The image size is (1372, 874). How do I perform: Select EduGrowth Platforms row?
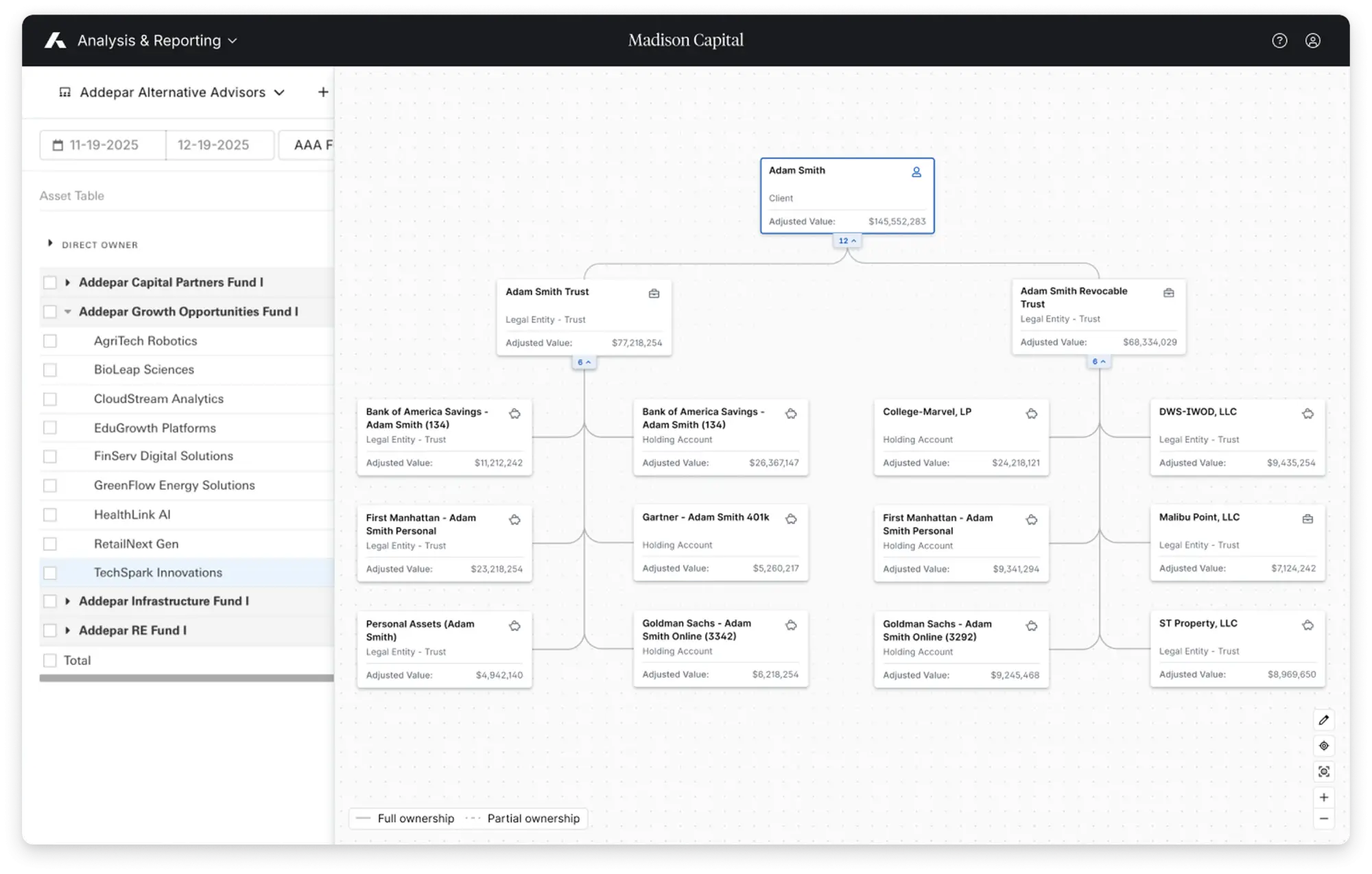(187, 428)
